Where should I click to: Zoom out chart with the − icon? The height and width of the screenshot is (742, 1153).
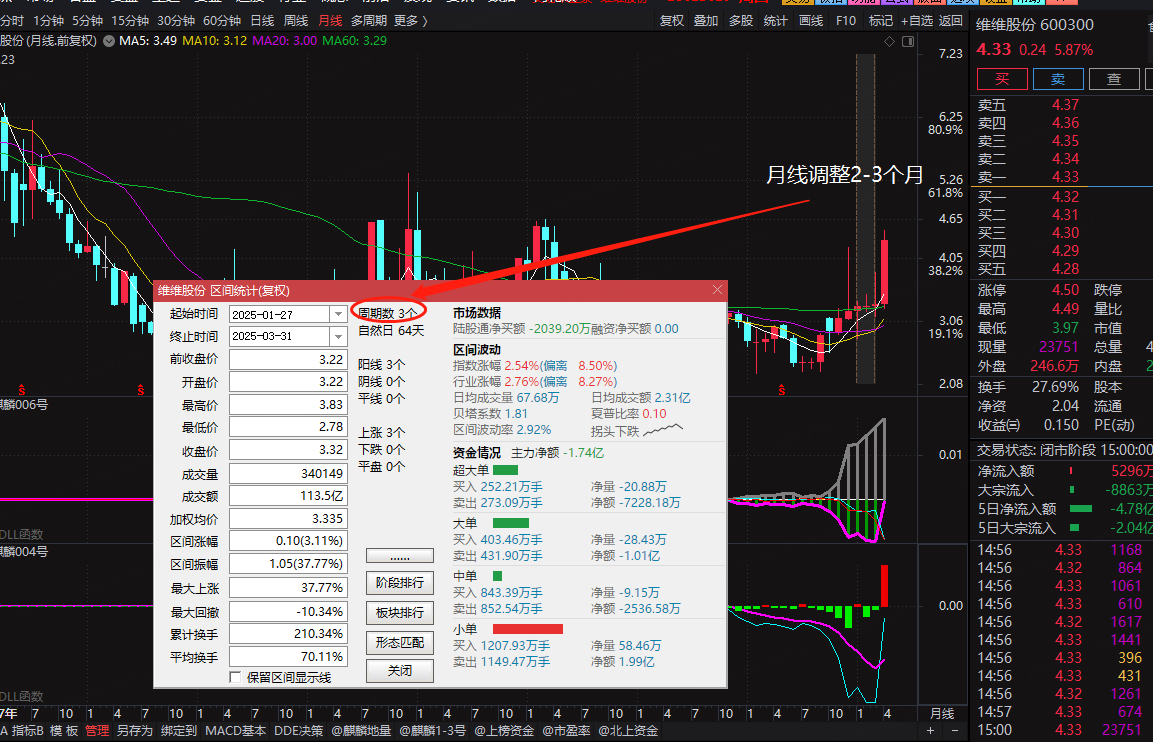[954, 730]
